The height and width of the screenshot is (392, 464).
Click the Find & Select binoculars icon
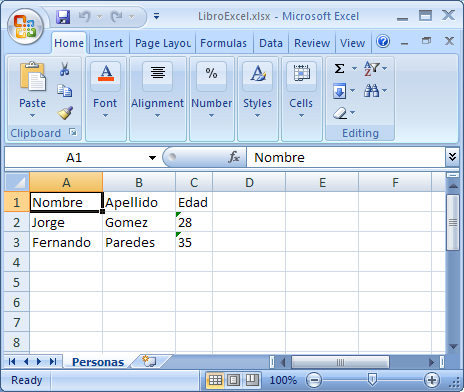coord(371,91)
